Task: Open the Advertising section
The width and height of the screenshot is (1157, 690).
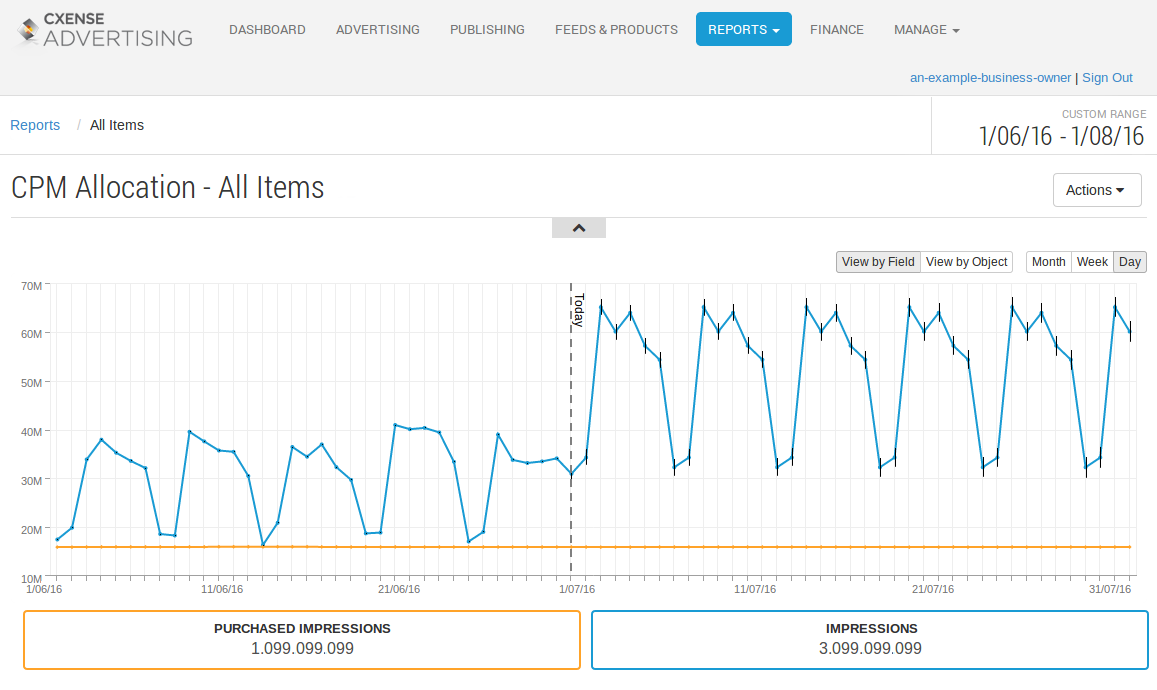Action: (378, 30)
